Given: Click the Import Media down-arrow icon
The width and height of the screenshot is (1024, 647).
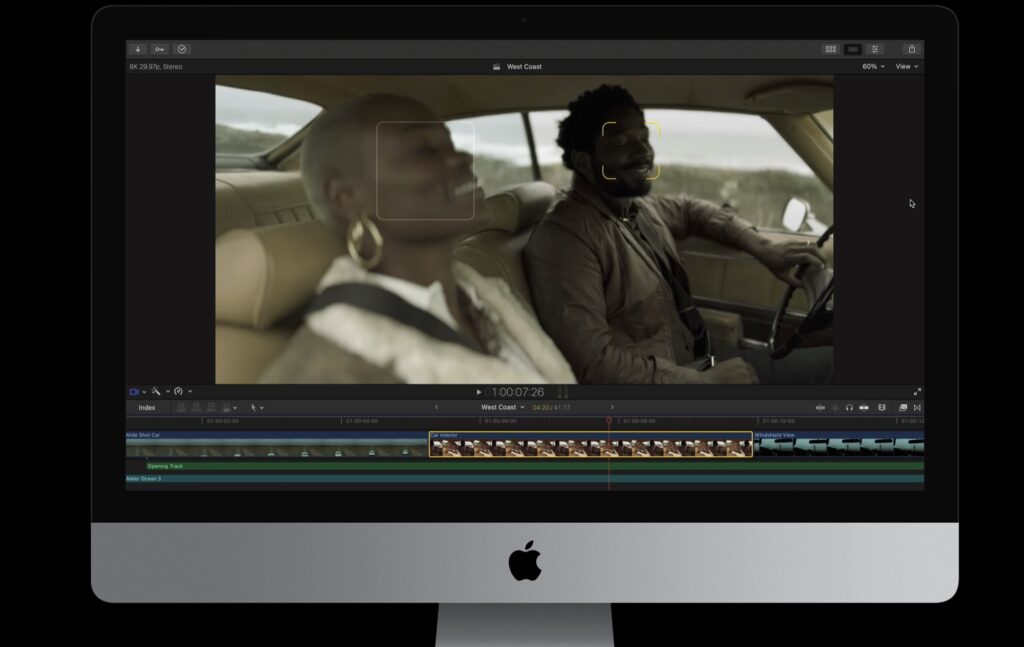Looking at the screenshot, I should point(138,49).
